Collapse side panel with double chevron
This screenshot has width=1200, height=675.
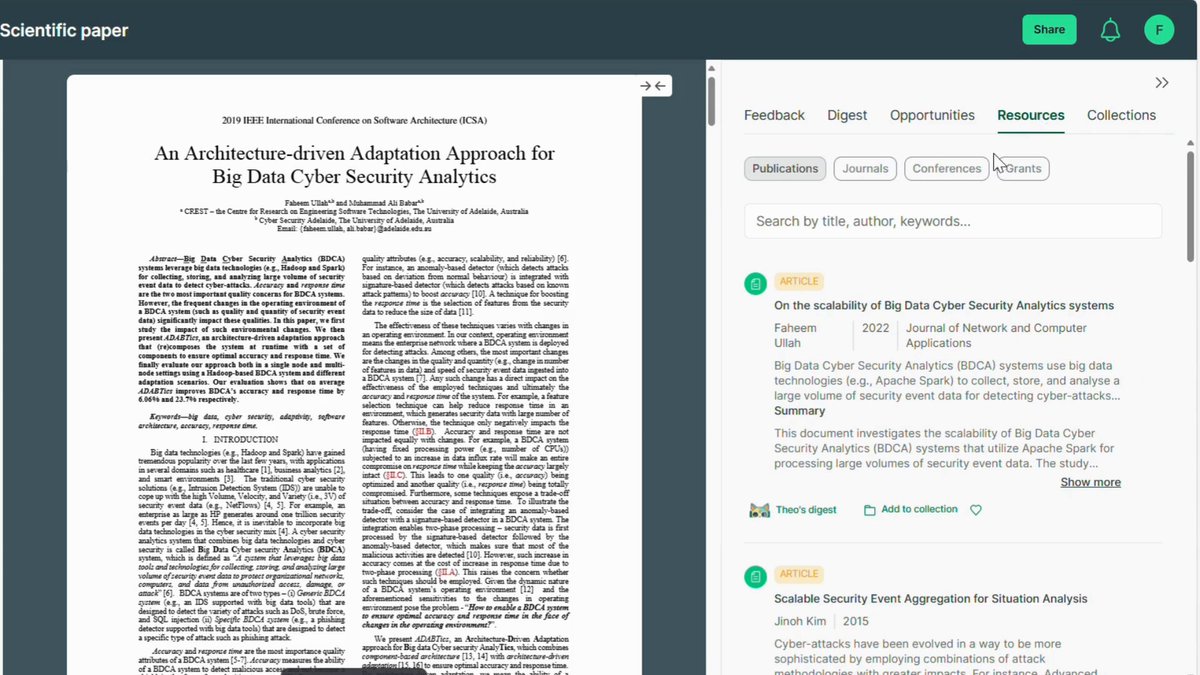(1162, 83)
